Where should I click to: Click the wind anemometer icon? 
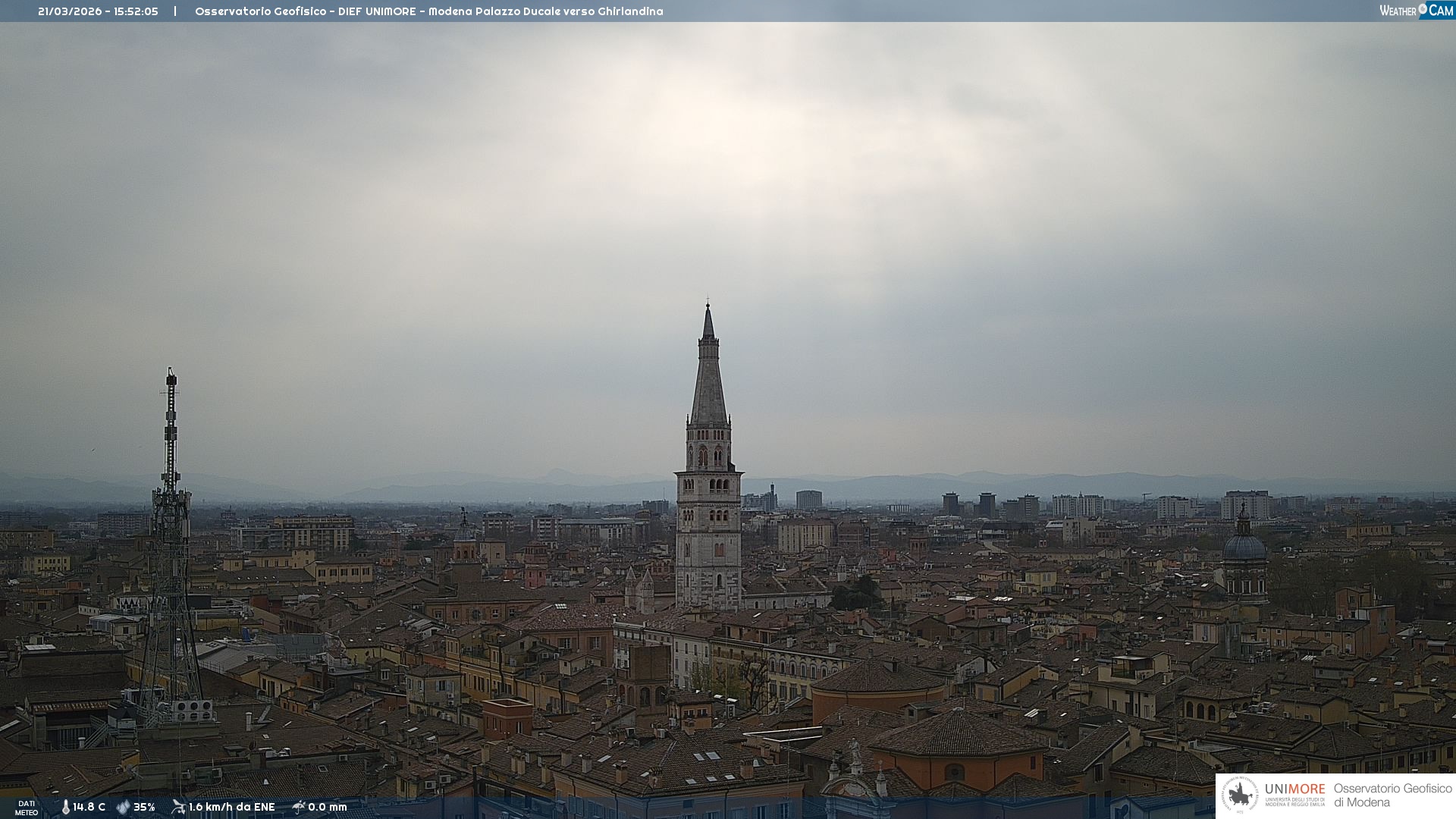point(178,807)
